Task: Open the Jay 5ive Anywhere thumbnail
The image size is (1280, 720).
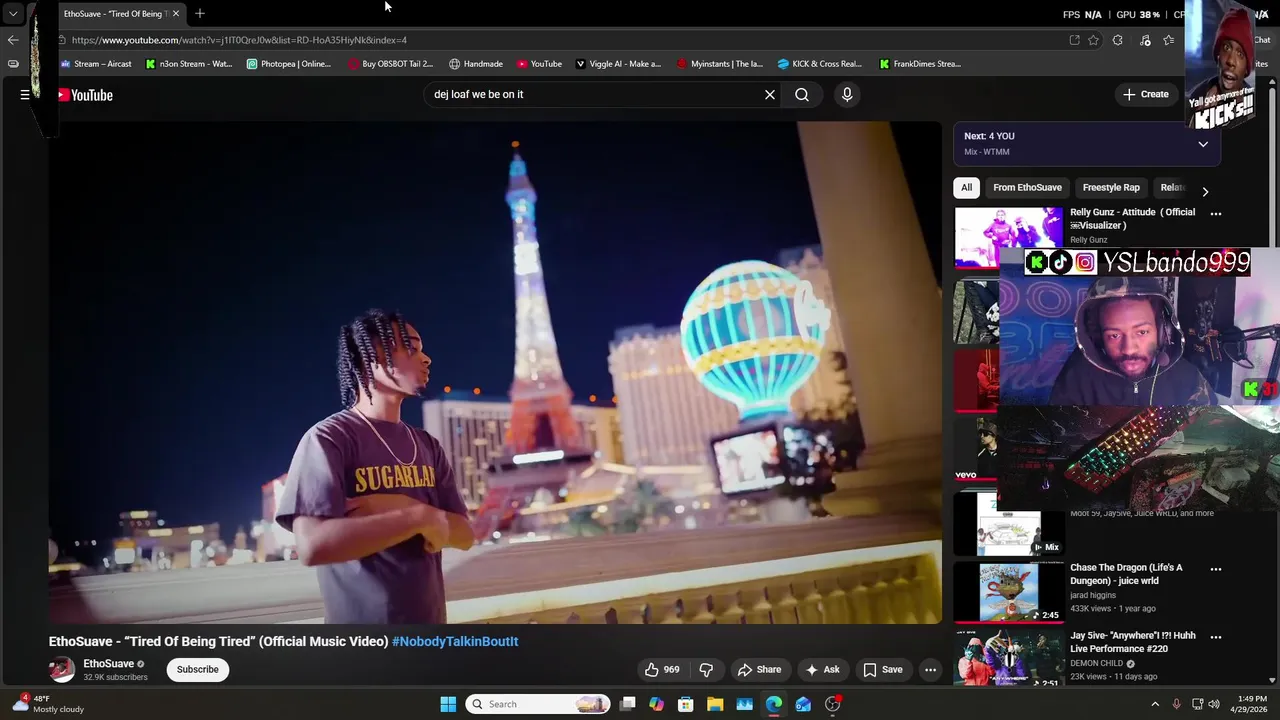Action: click(x=1009, y=657)
